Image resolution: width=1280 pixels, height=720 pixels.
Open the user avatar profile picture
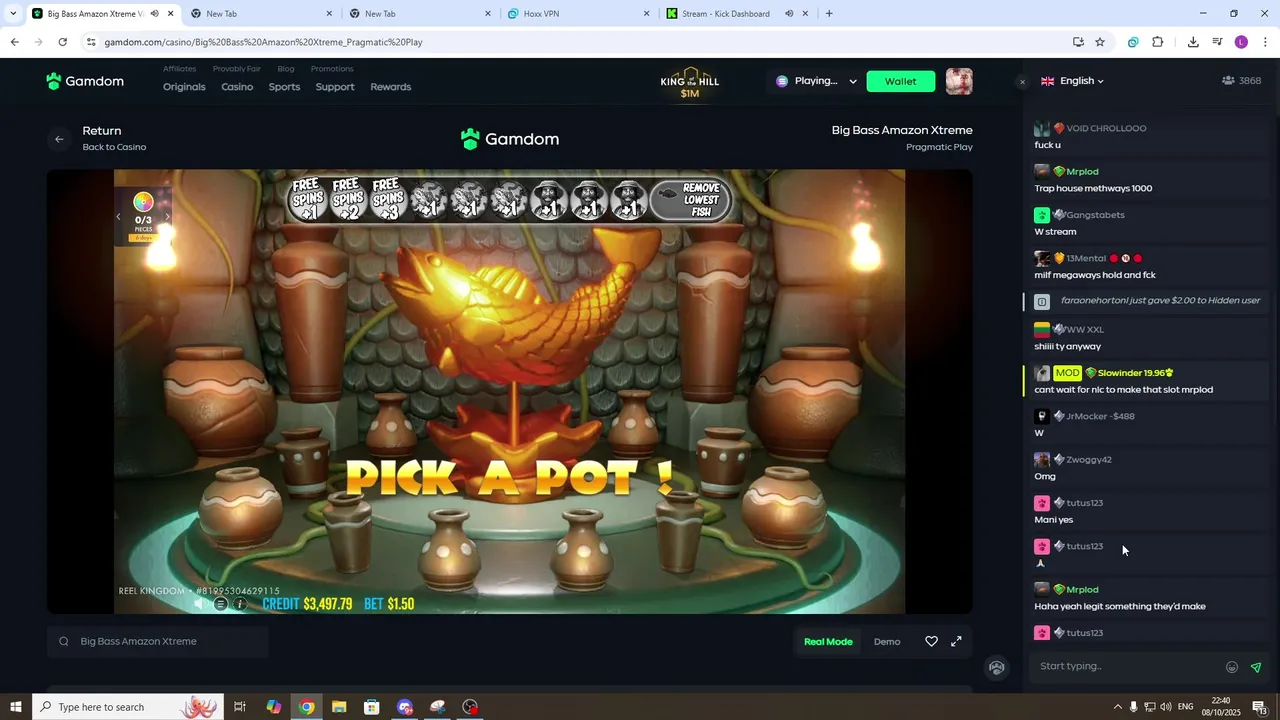pos(959,81)
